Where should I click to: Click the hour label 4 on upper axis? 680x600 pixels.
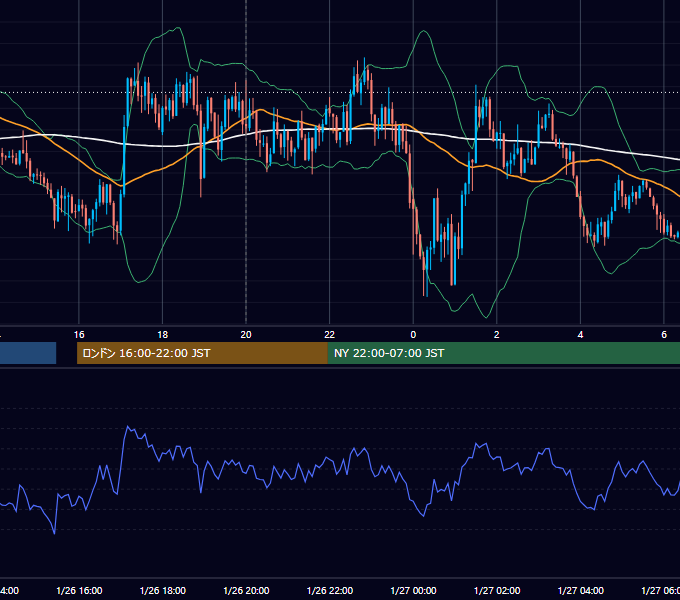pos(580,335)
